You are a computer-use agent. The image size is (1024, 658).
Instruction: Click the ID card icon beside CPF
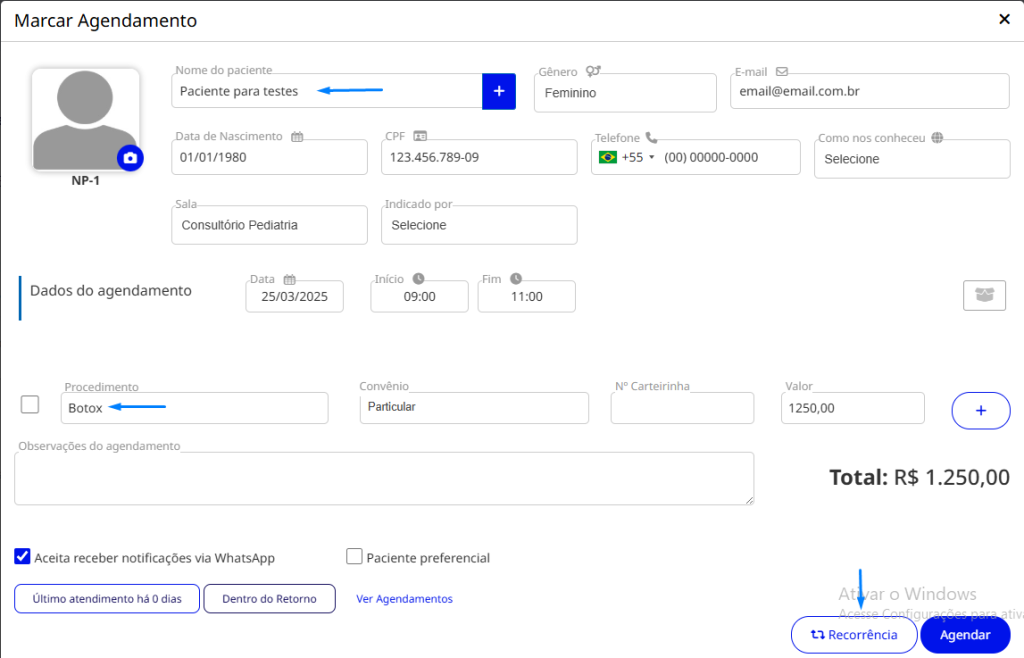(420, 136)
